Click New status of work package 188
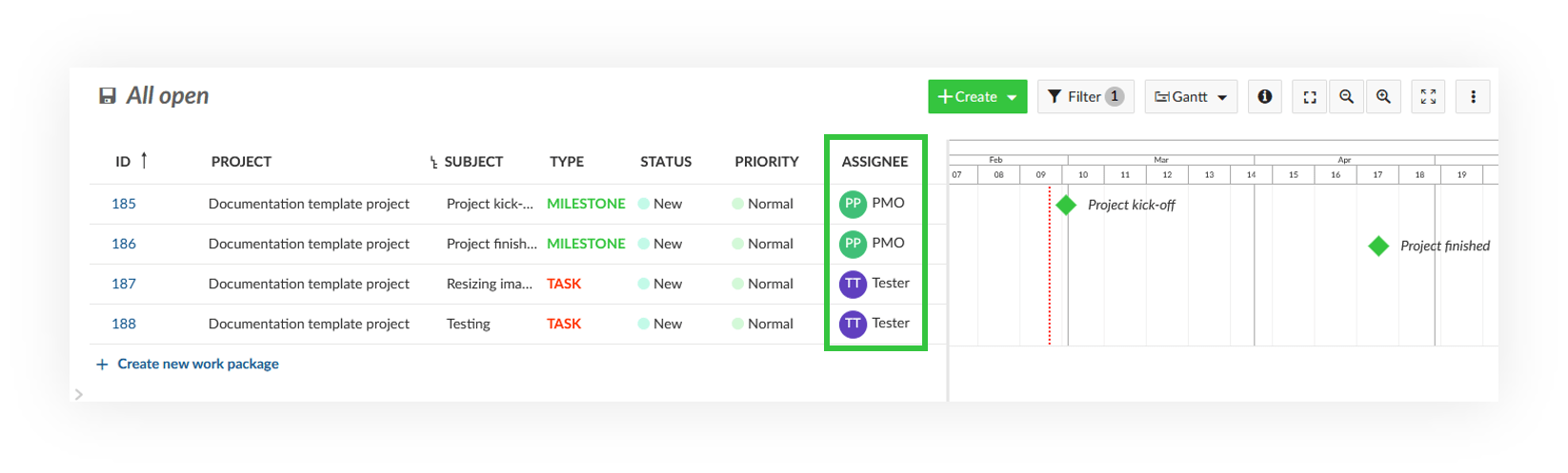The width and height of the screenshot is (1568, 473). (667, 324)
